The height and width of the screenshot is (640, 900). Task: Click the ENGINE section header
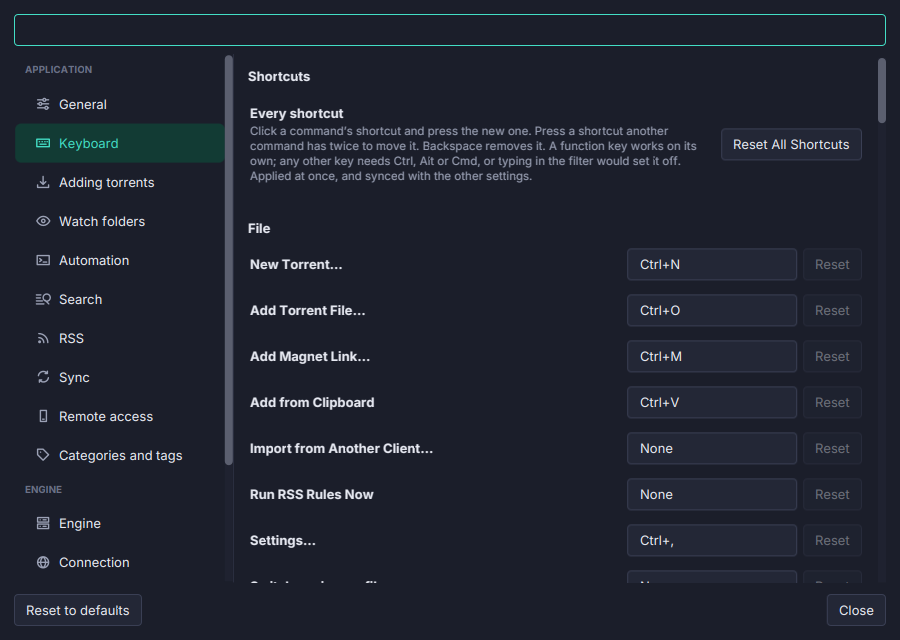pos(44,490)
